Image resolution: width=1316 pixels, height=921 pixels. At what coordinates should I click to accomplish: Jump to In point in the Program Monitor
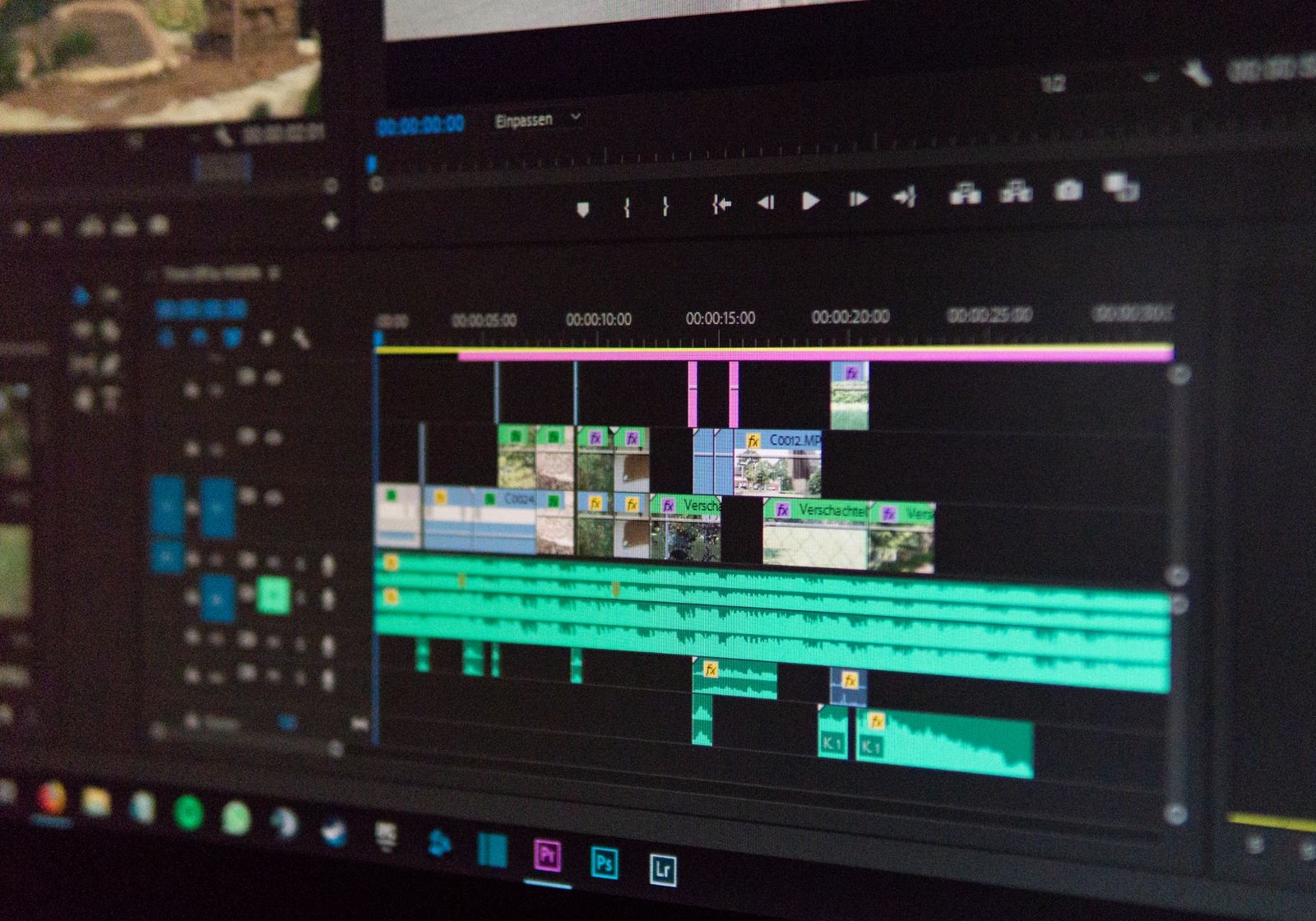pos(721,204)
